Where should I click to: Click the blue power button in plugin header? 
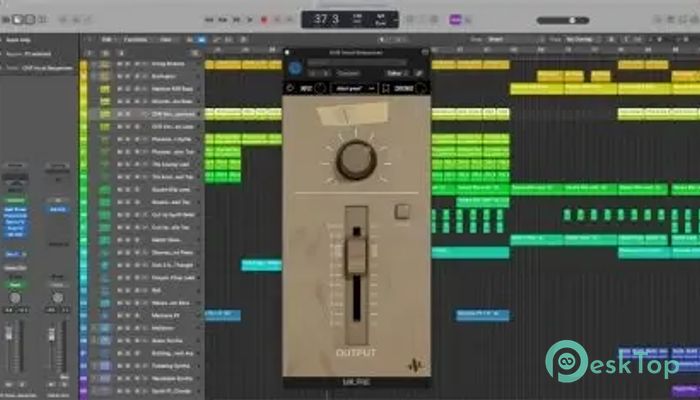[x=296, y=68]
